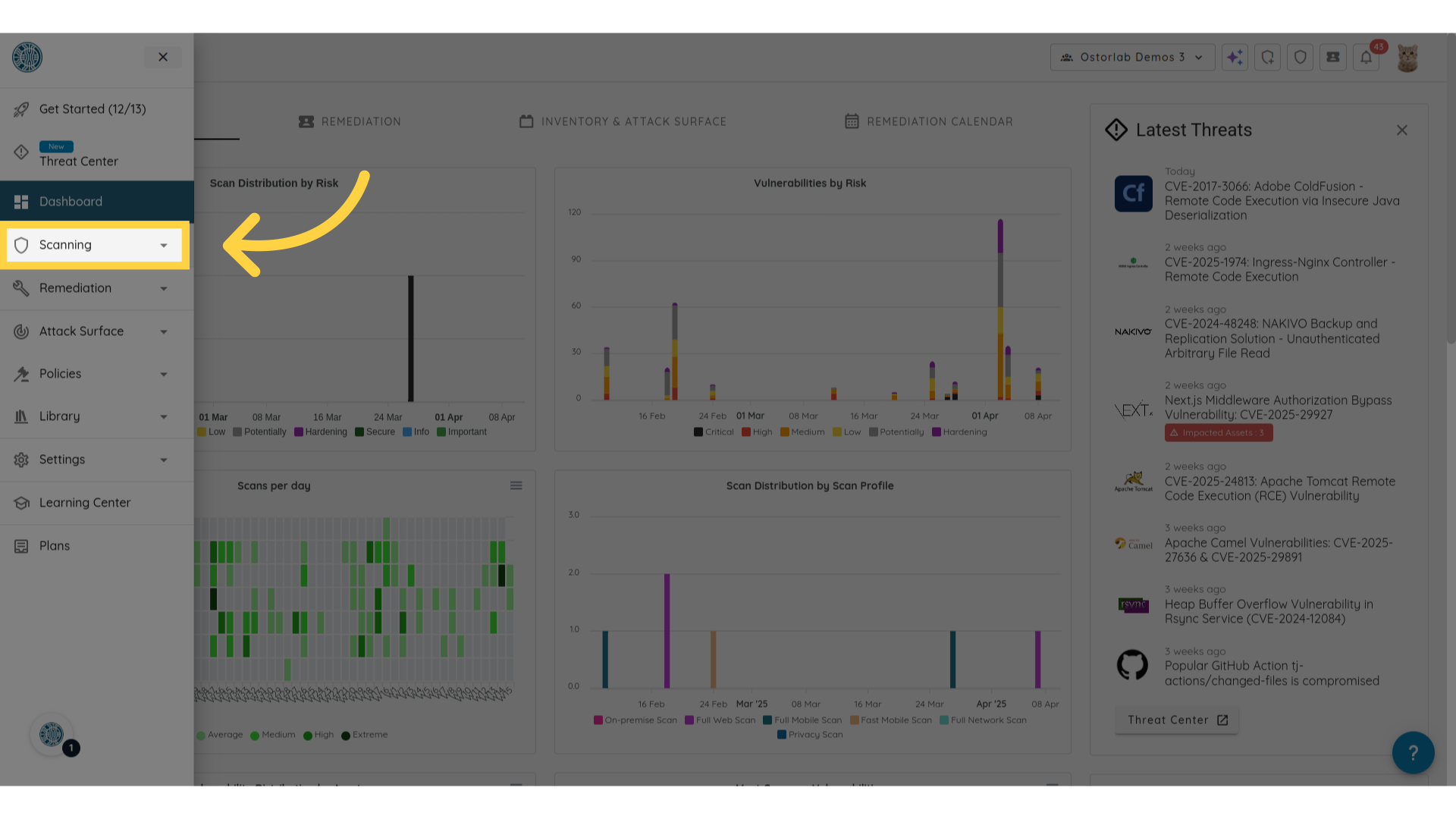Open the blue help question mark button
The height and width of the screenshot is (819, 1456).
tap(1413, 752)
